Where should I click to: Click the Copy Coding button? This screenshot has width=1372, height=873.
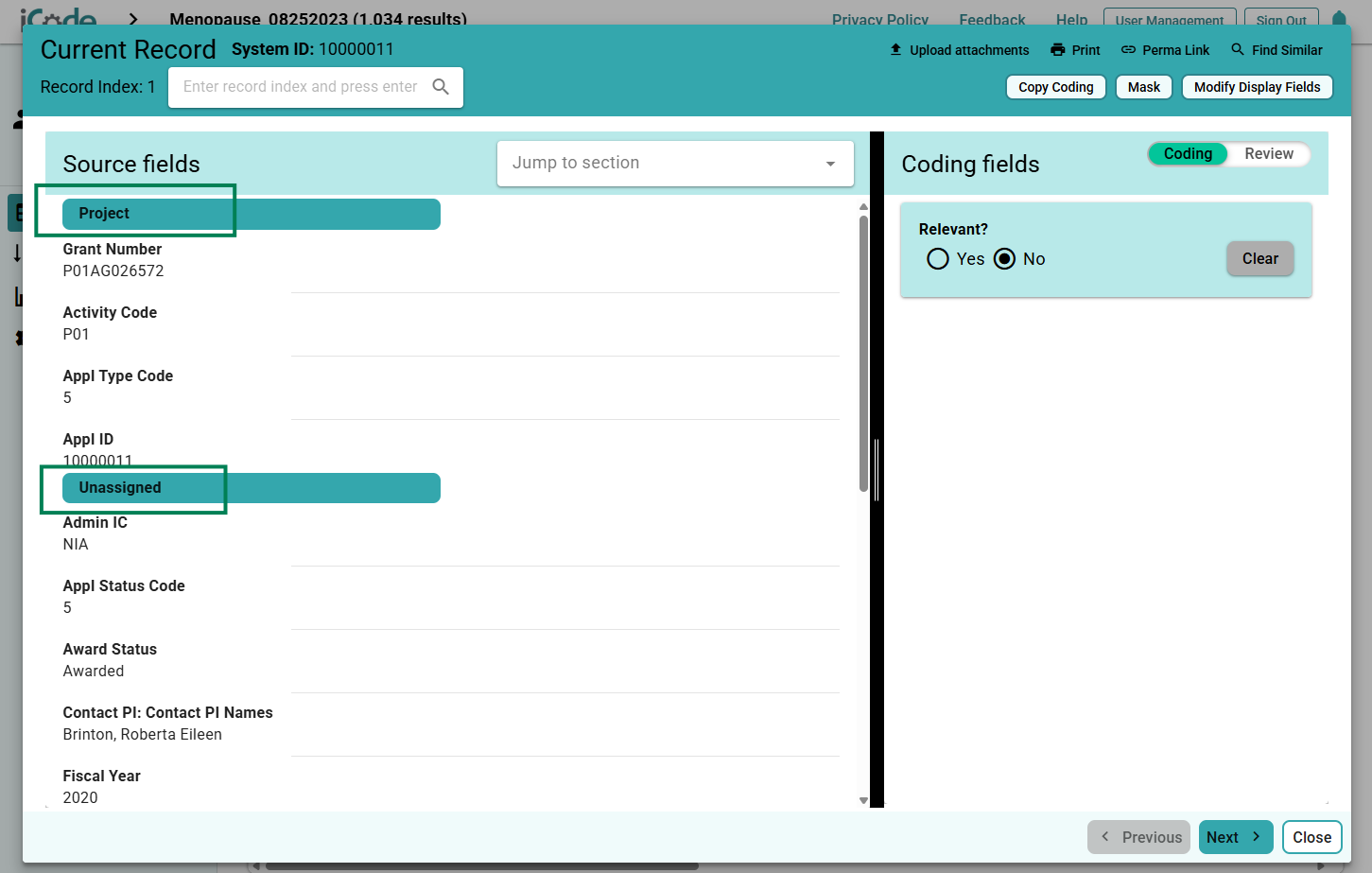(x=1055, y=87)
